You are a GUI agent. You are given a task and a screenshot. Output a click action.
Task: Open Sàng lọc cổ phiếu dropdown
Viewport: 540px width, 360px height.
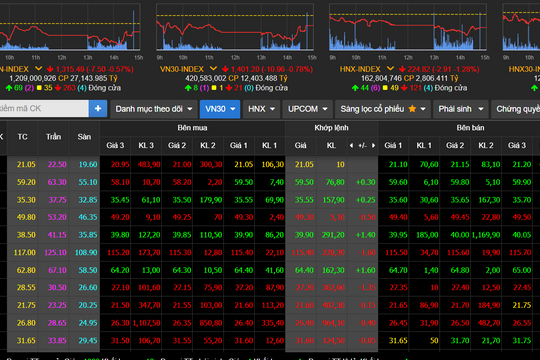[383, 109]
